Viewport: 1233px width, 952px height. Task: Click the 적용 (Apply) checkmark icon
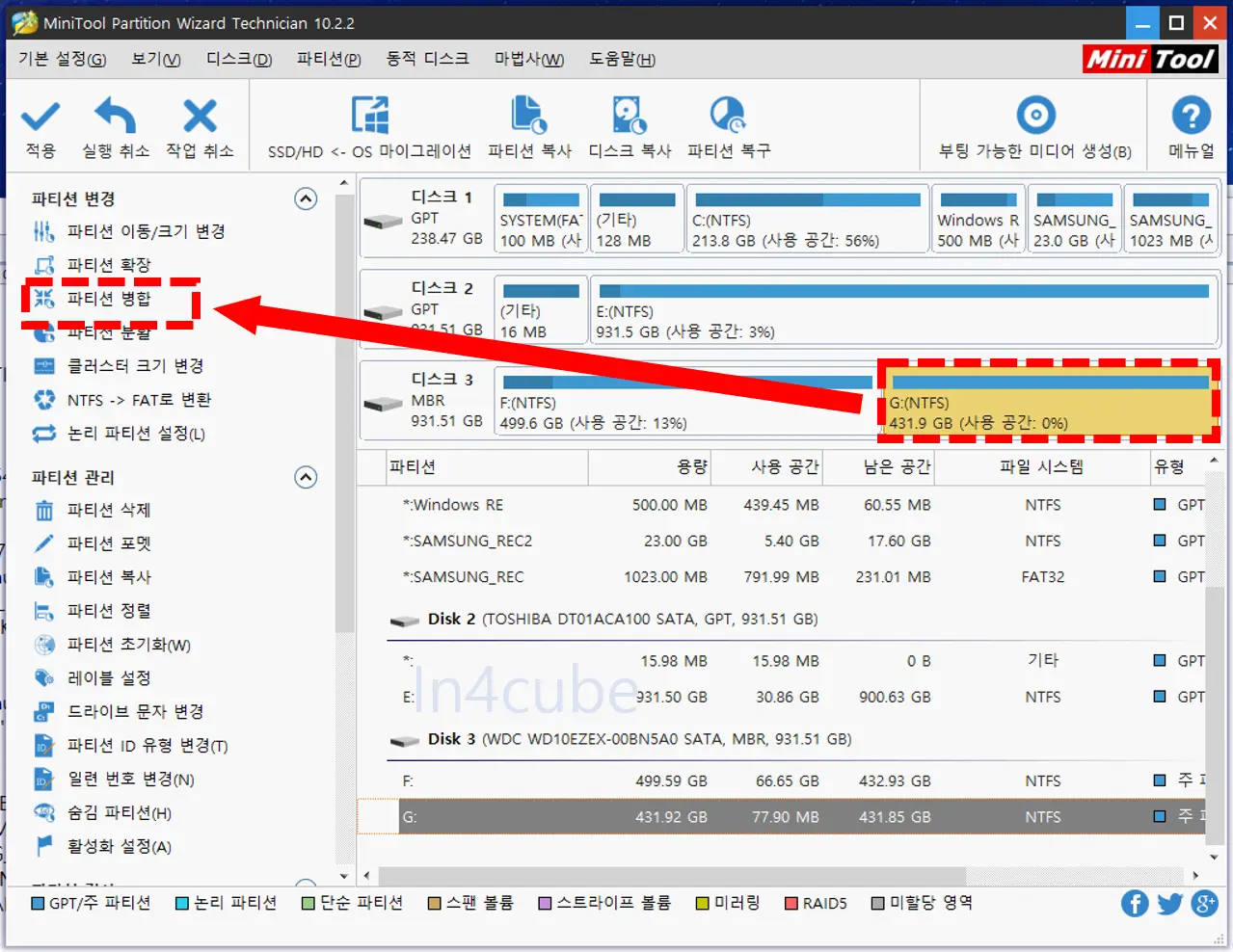point(40,116)
